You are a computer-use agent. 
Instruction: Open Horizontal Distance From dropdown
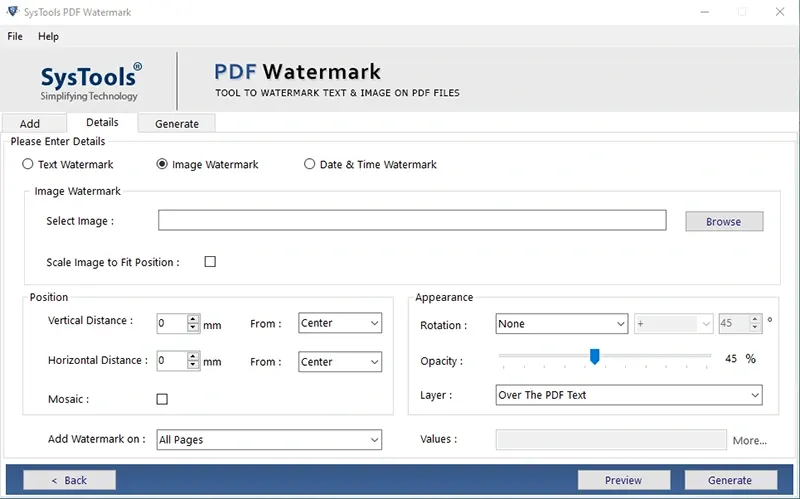340,362
